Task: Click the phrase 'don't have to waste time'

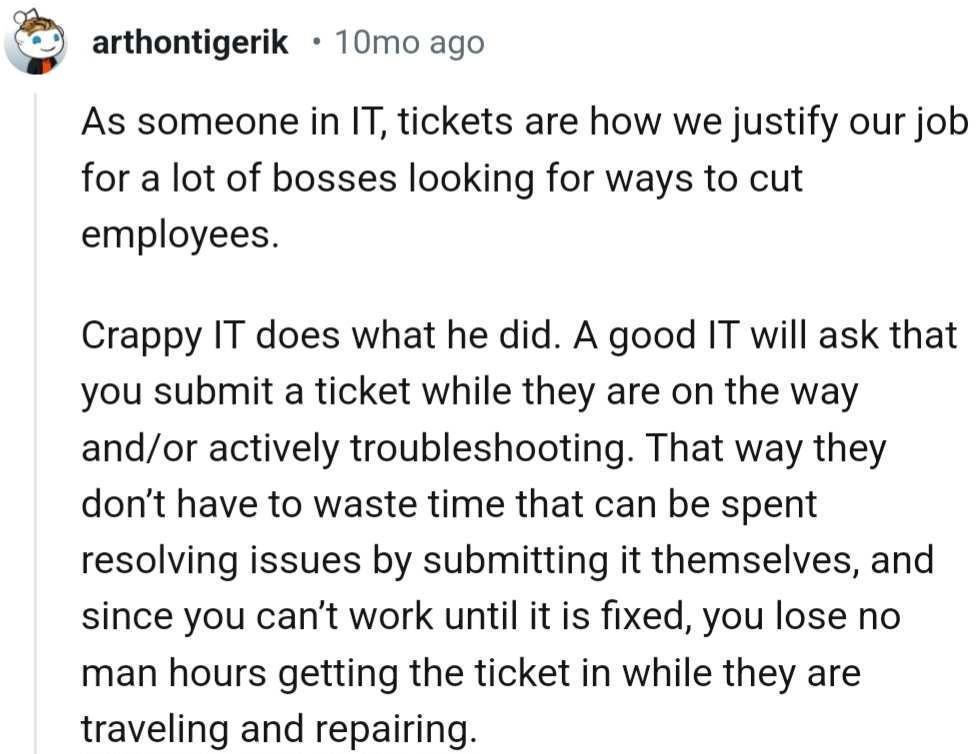Action: tap(293, 504)
